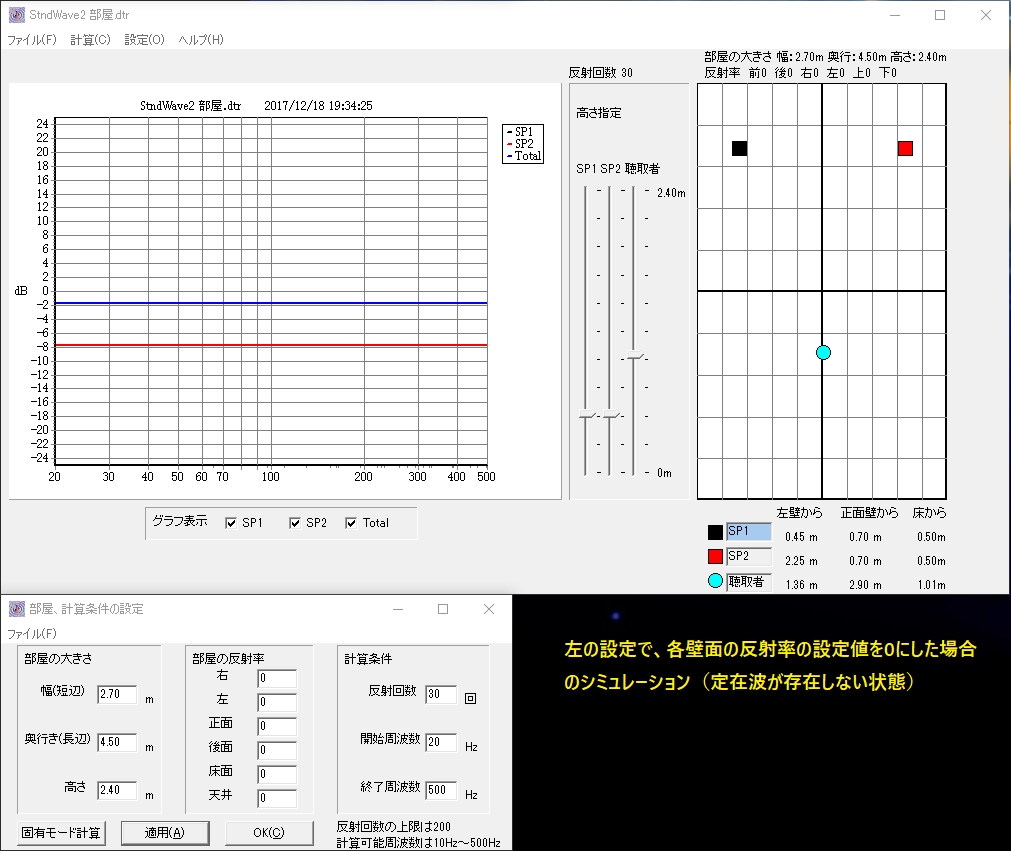Open the ファイル(F) menu in StndWave2 window
This screenshot has width=1011, height=851.
(x=32, y=39)
